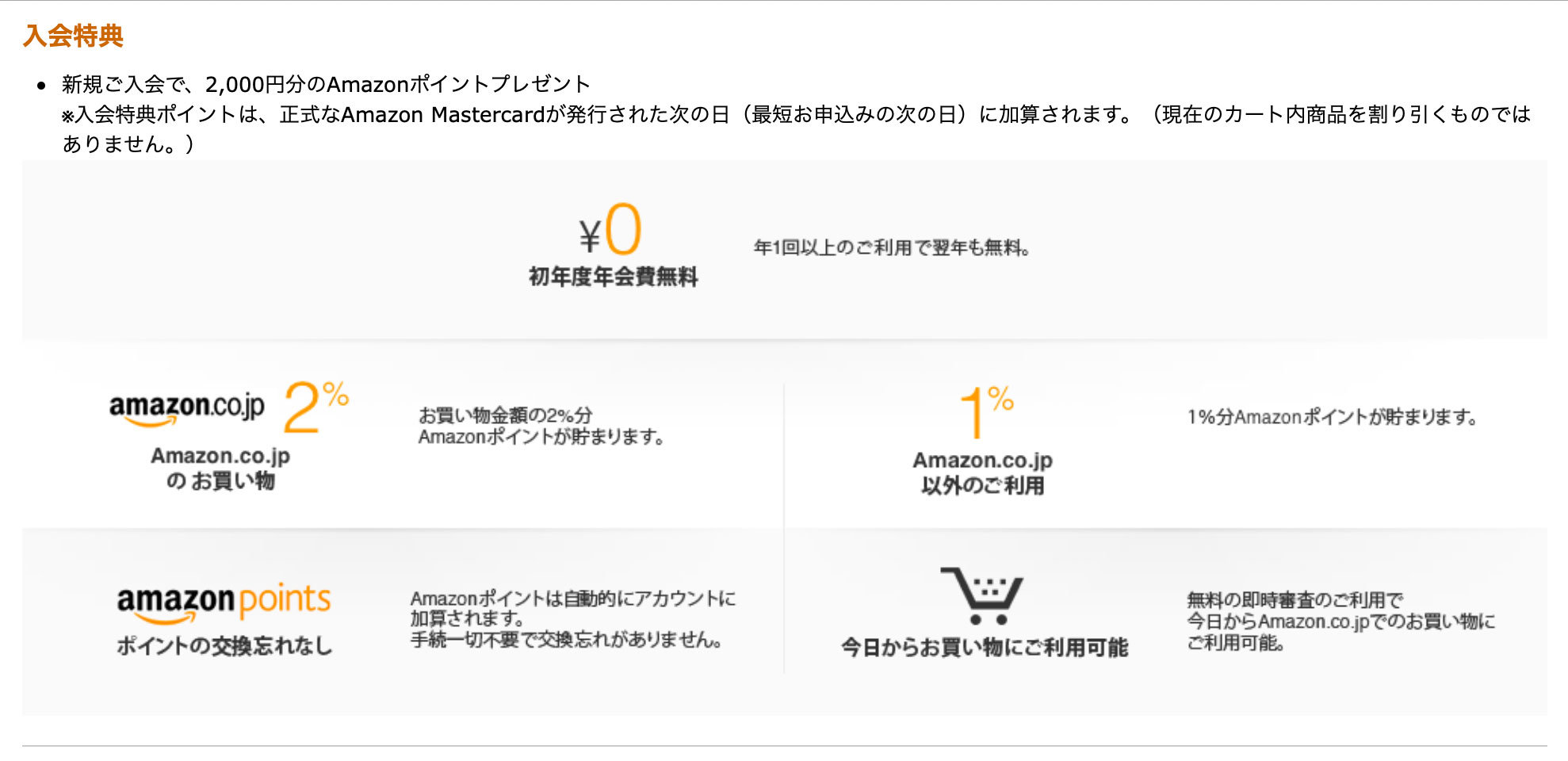
Task: Click the 2,000円分のAmazonポイントプレゼント bullet line
Action: coord(326,84)
